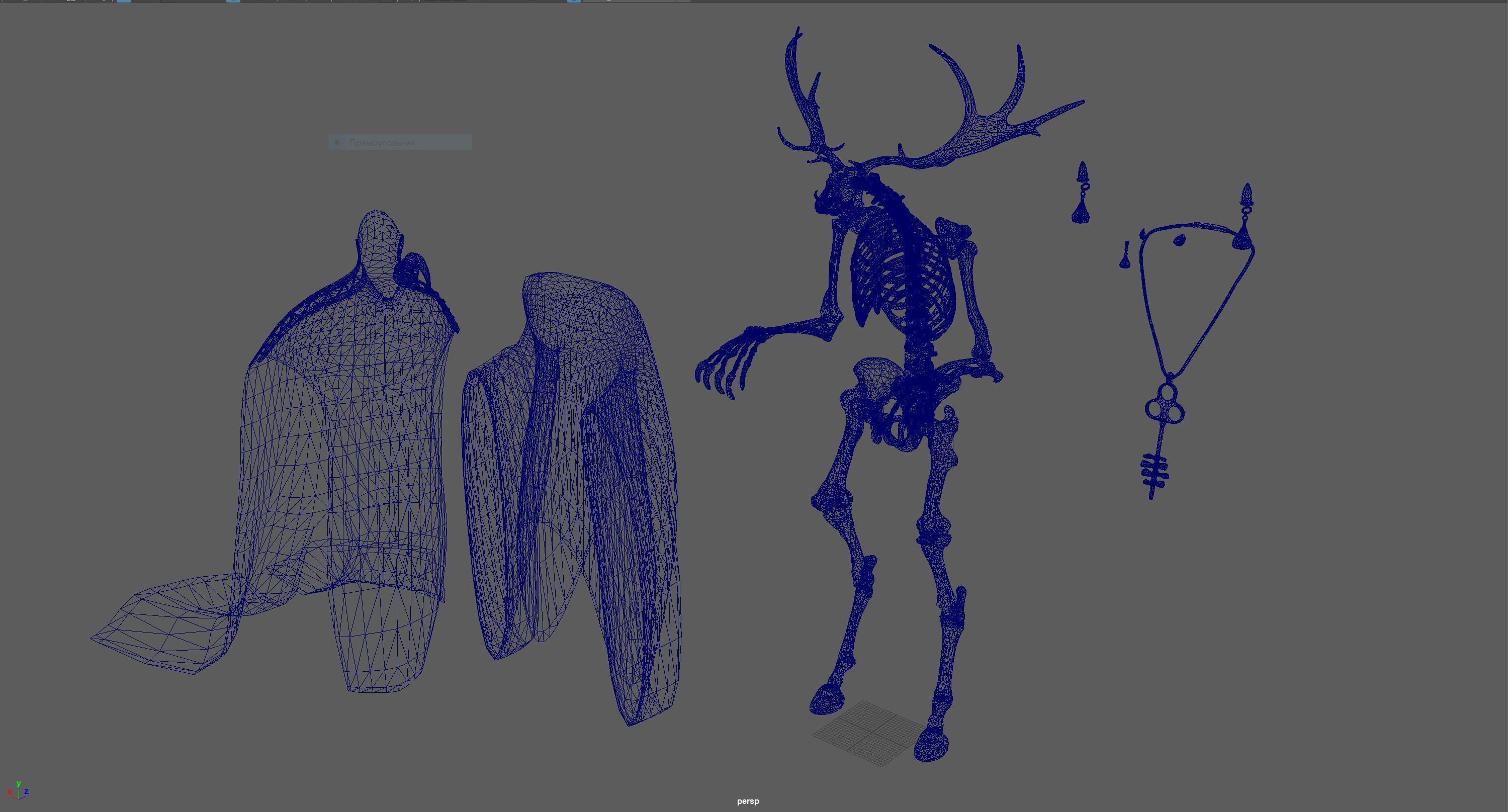Click the persp camera label at the bottom

747,801
